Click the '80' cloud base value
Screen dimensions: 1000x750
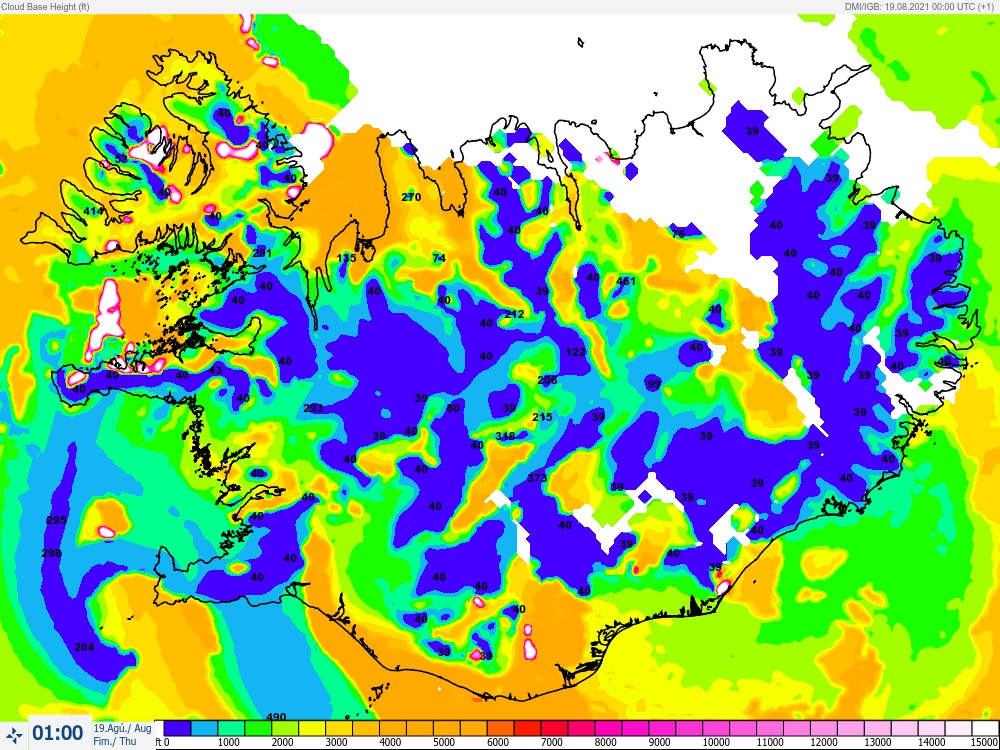tap(453, 408)
